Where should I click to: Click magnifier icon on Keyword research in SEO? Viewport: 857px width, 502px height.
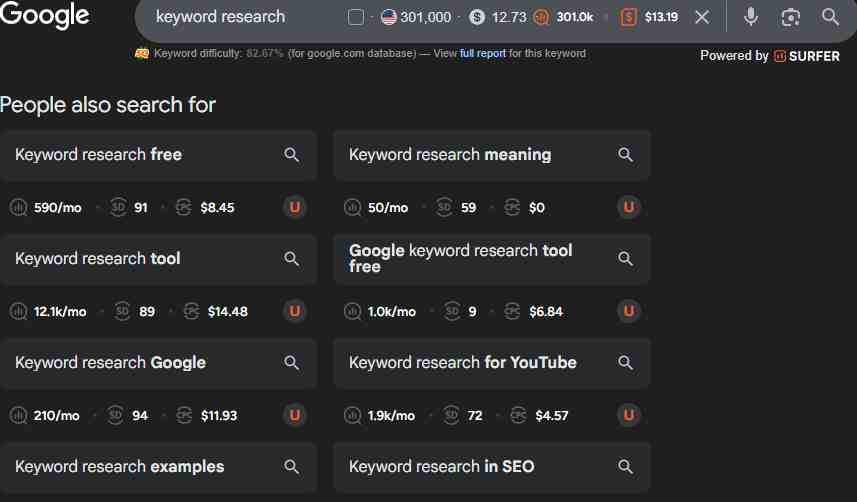(x=626, y=466)
